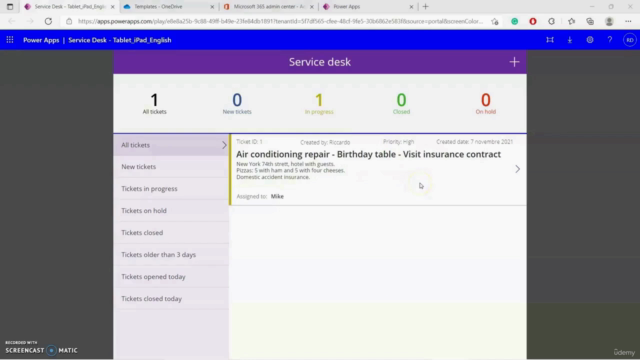Click the browser address bar URL
The image size is (640, 360).
click(280, 21)
